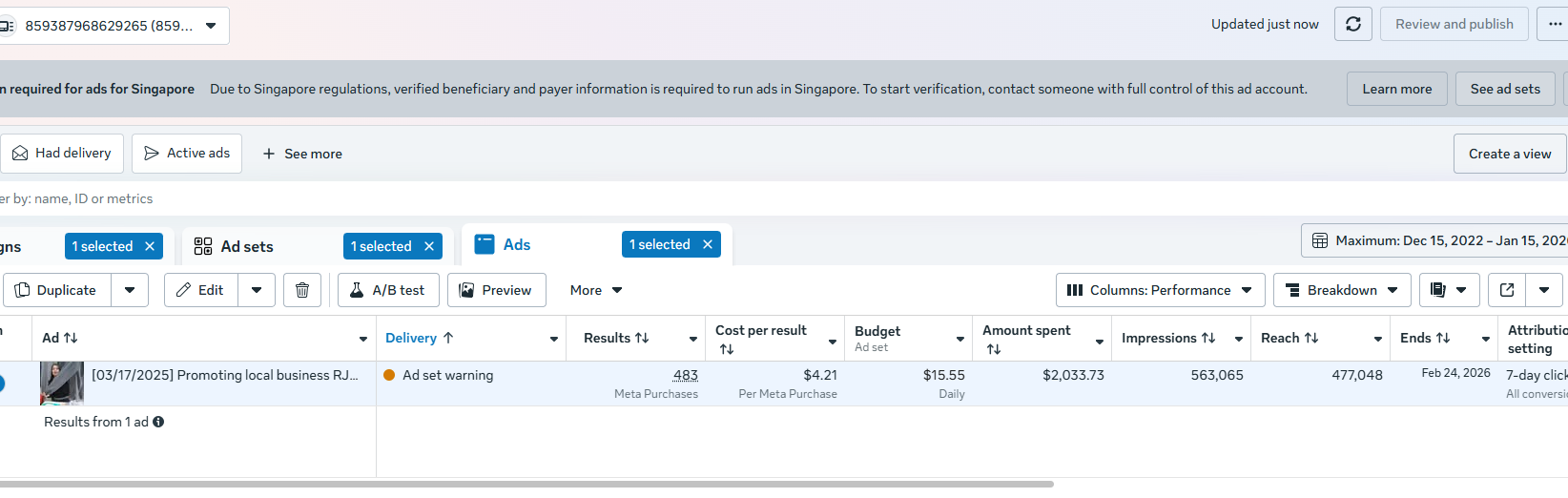
Task: Delete selected ad with trash icon
Action: coord(301,290)
